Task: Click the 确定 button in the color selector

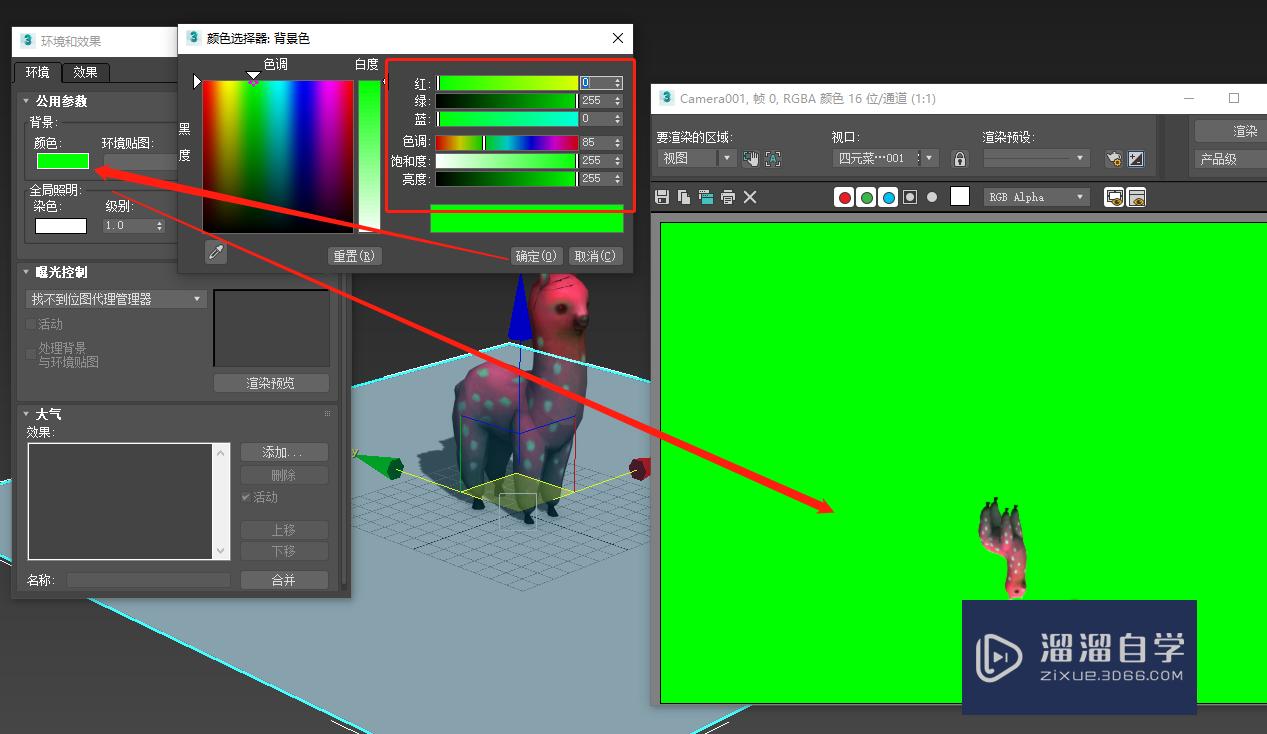Action: 536,256
